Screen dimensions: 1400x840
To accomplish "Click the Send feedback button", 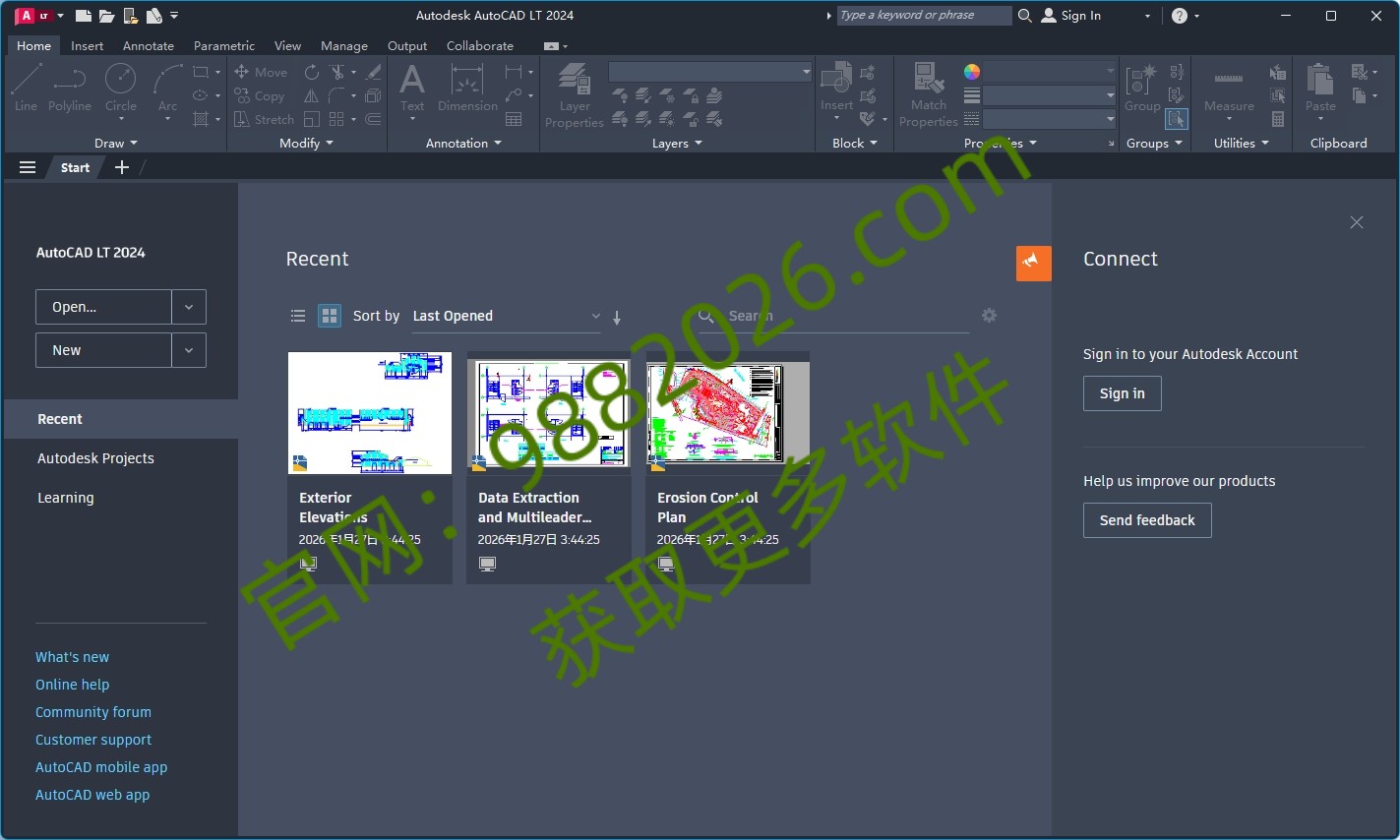I will coord(1147,520).
